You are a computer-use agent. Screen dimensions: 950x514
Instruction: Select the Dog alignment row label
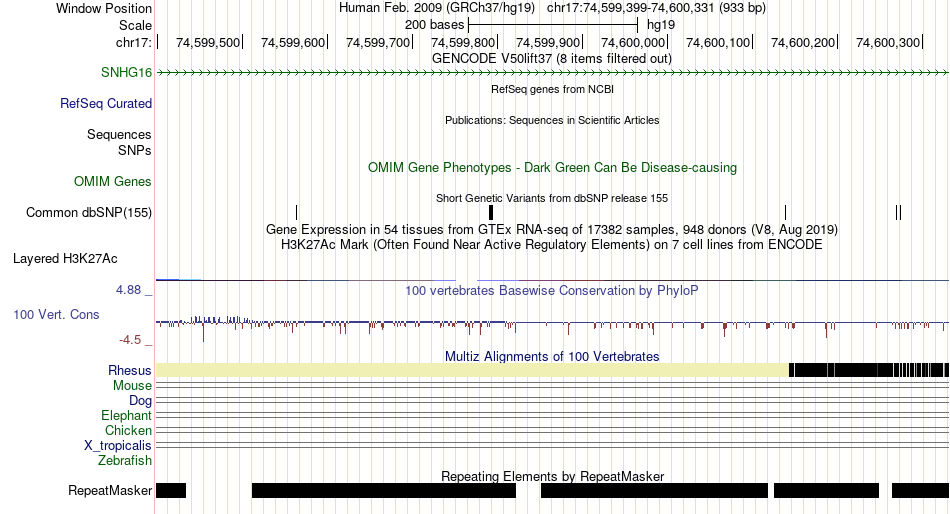pyautogui.click(x=140, y=401)
